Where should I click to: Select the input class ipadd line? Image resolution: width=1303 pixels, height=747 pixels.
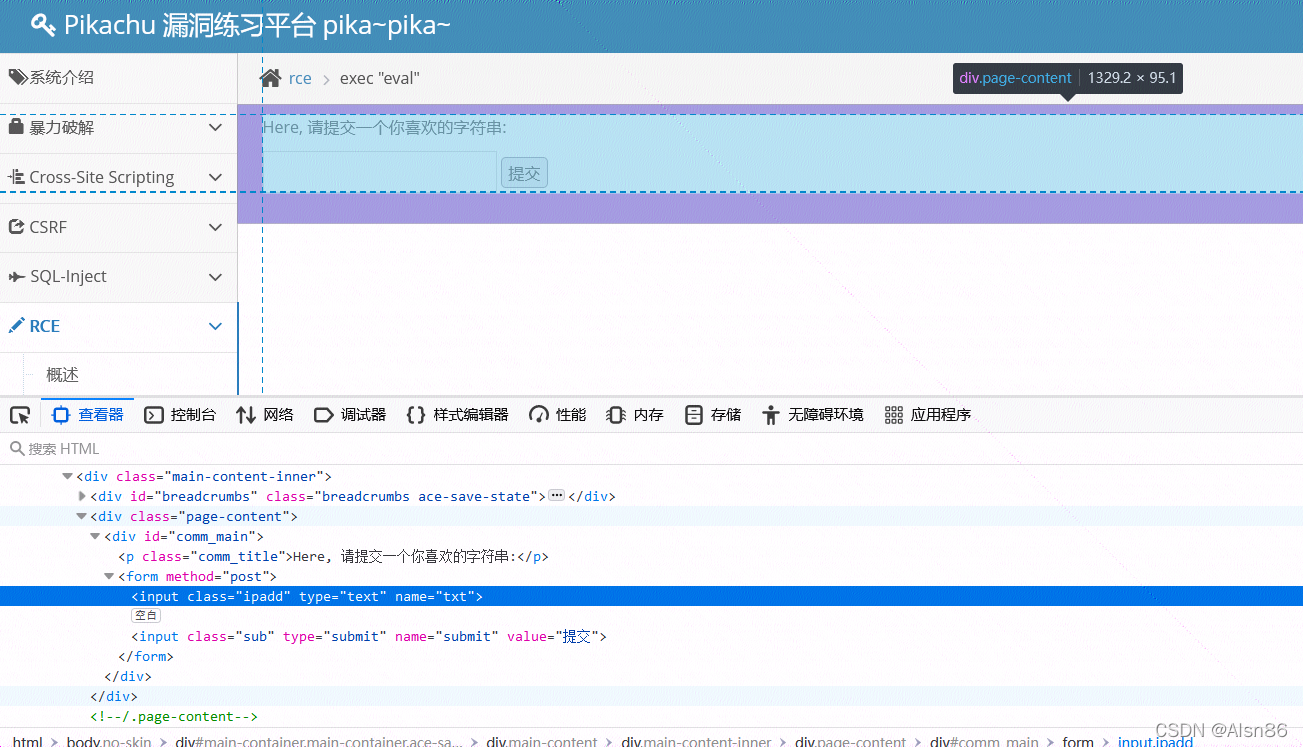651,596
